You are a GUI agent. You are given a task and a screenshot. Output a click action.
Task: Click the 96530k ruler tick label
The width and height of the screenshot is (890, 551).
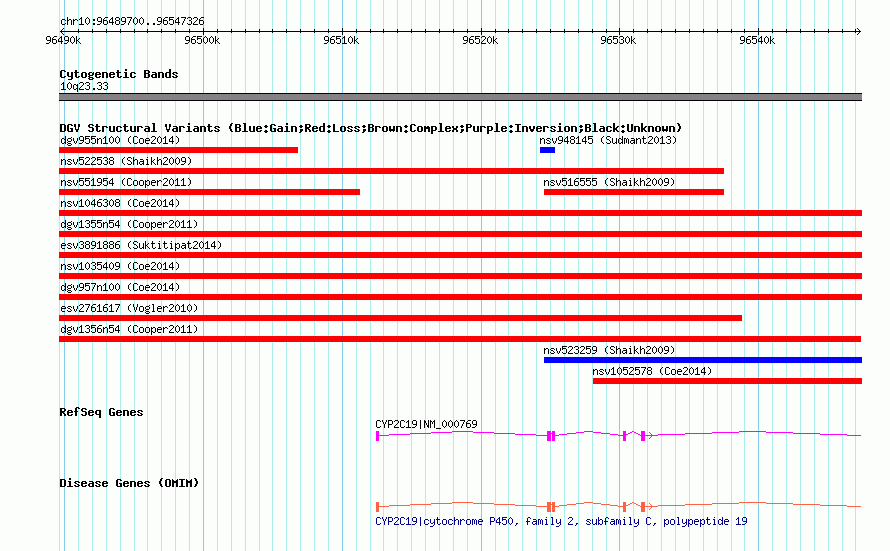(x=618, y=40)
